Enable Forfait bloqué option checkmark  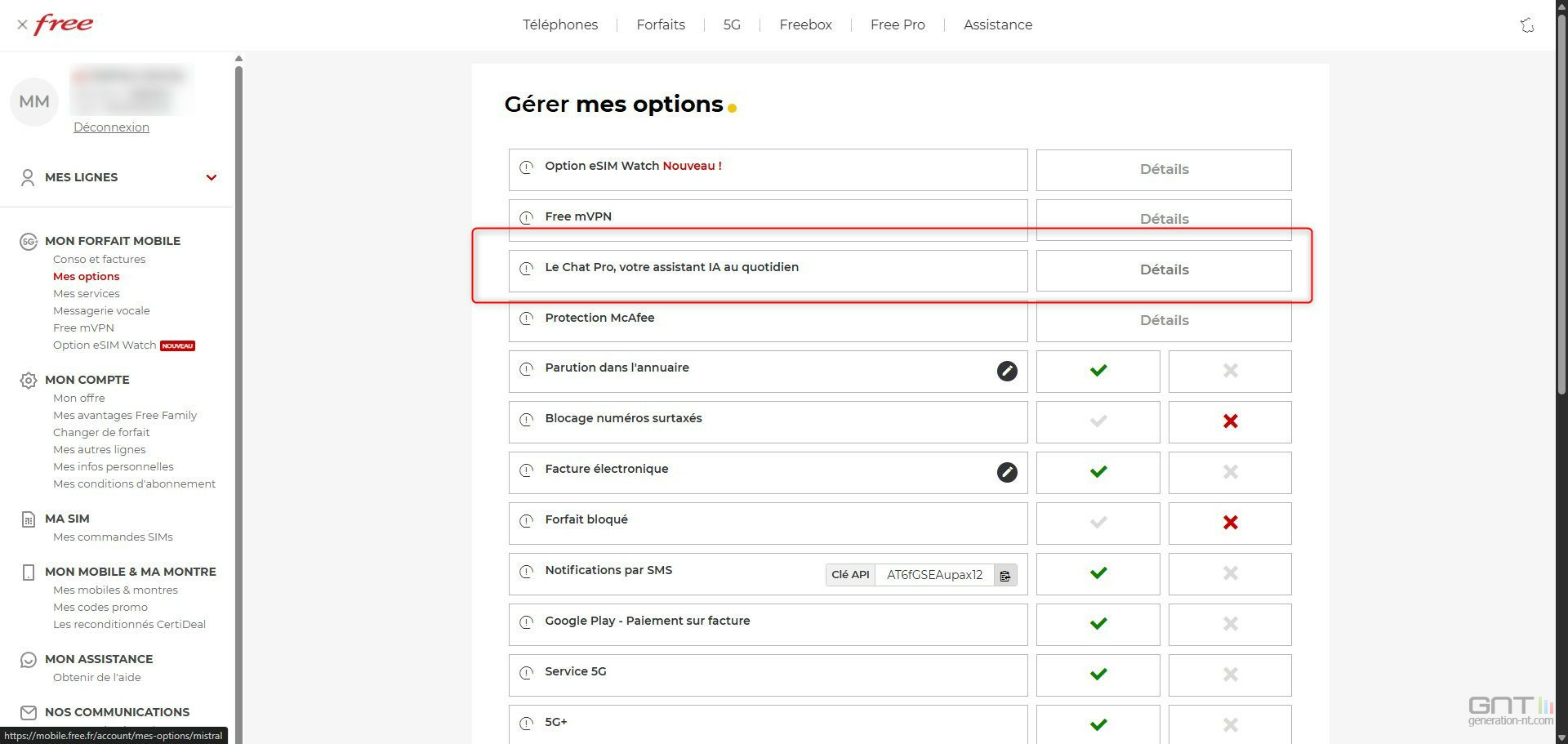click(x=1098, y=523)
